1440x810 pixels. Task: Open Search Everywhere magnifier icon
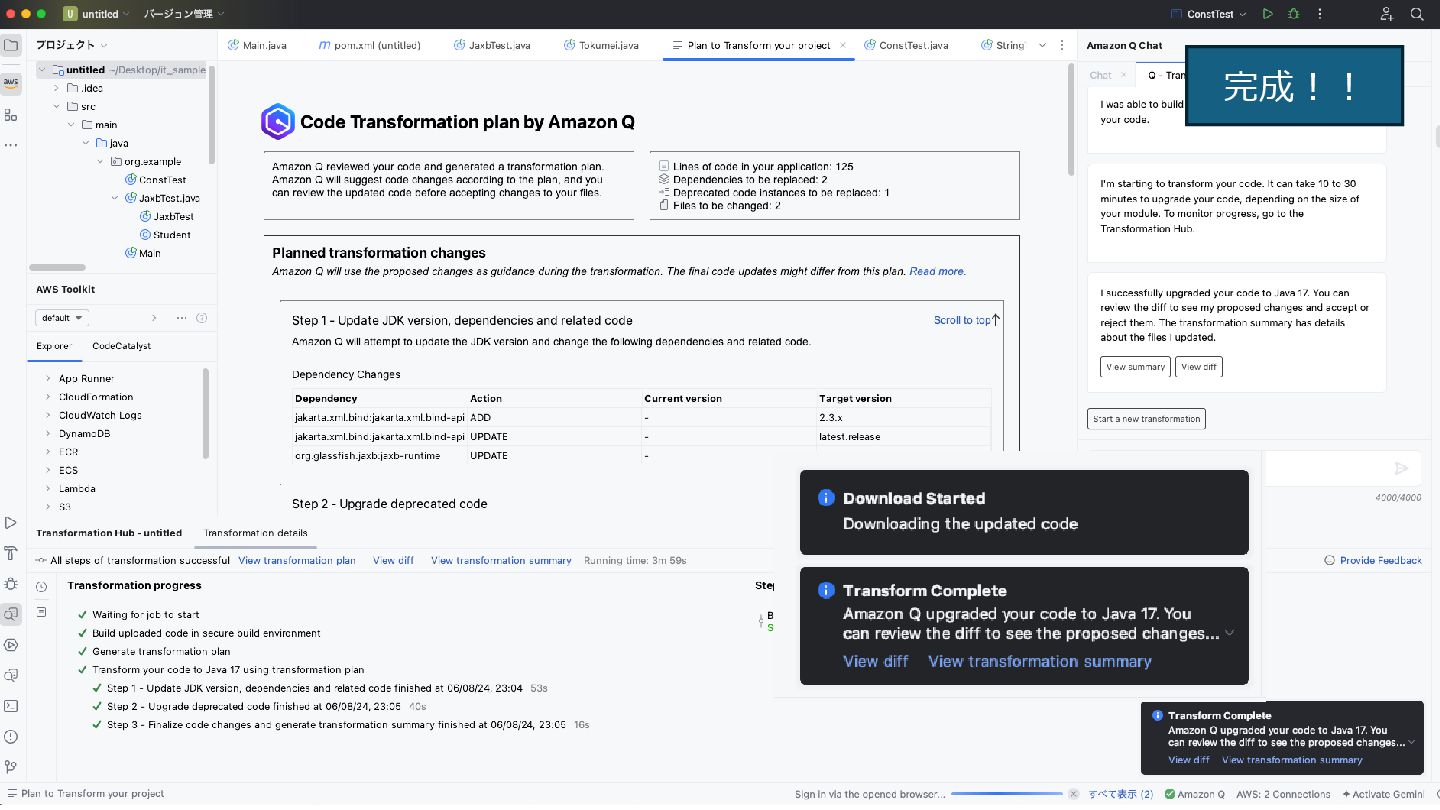coord(1417,14)
